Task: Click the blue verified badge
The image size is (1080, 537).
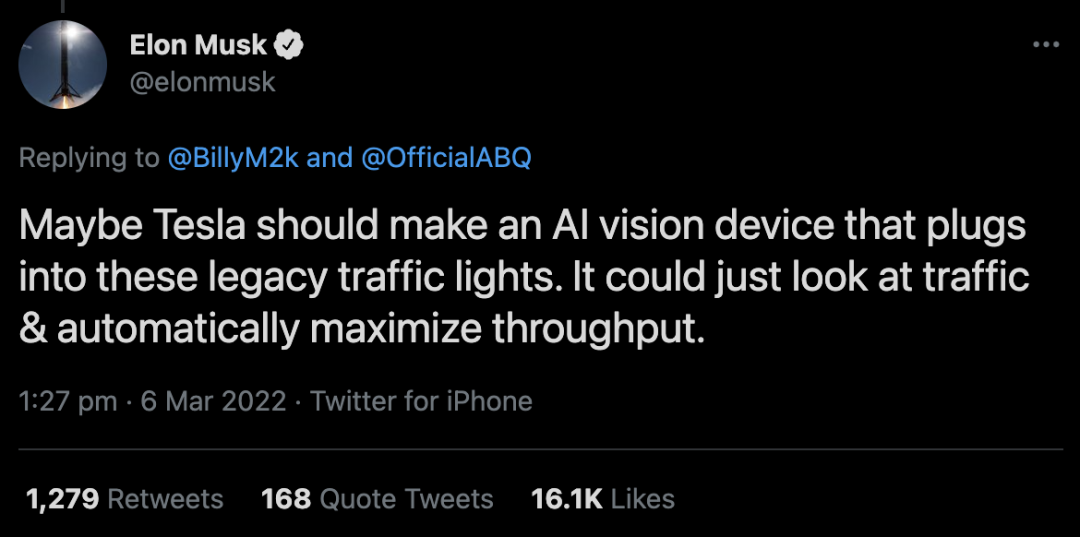Action: tap(291, 45)
